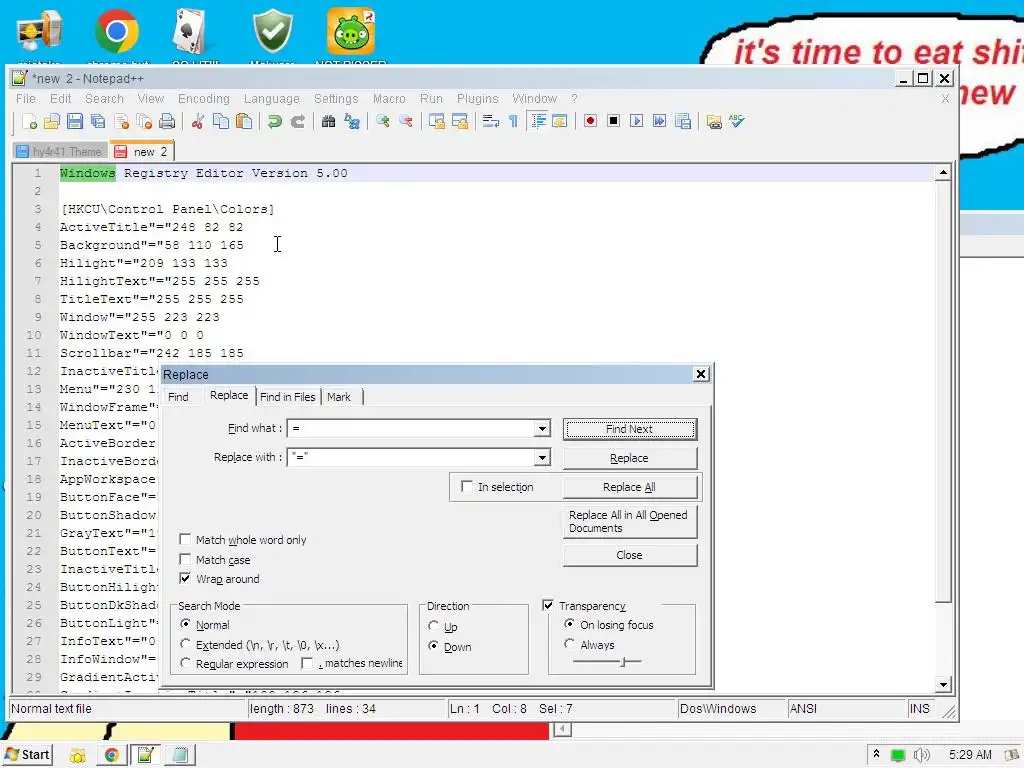Toggle the Word wrap toolbar icon
The height and width of the screenshot is (768, 1024).
pyautogui.click(x=490, y=121)
